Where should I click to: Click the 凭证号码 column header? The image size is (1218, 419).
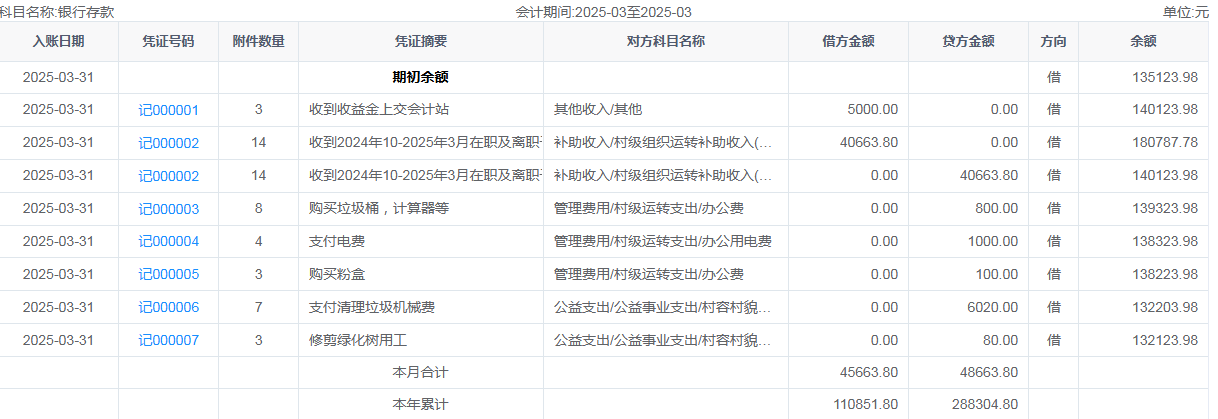click(x=168, y=41)
